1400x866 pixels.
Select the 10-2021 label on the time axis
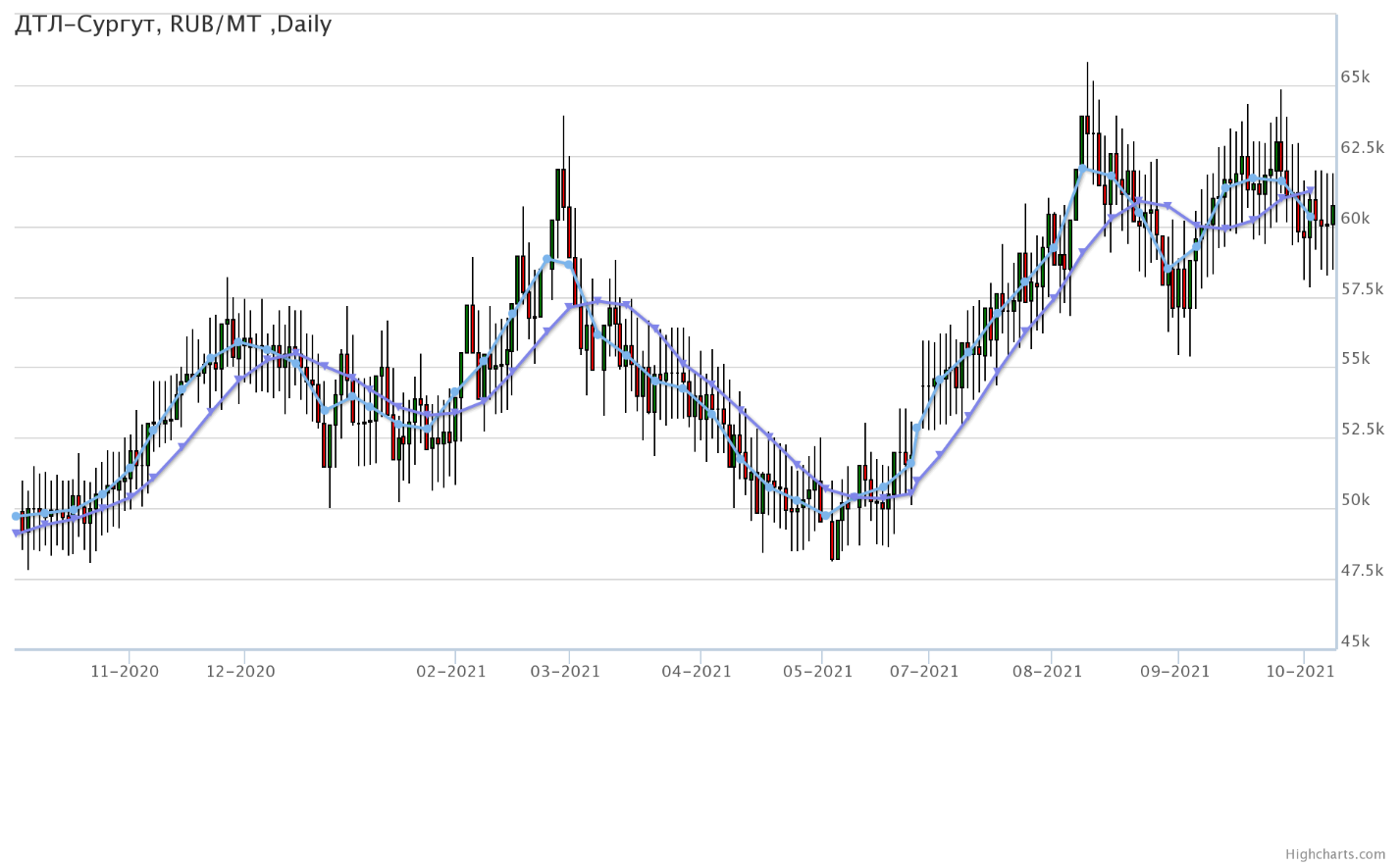coord(1300,672)
